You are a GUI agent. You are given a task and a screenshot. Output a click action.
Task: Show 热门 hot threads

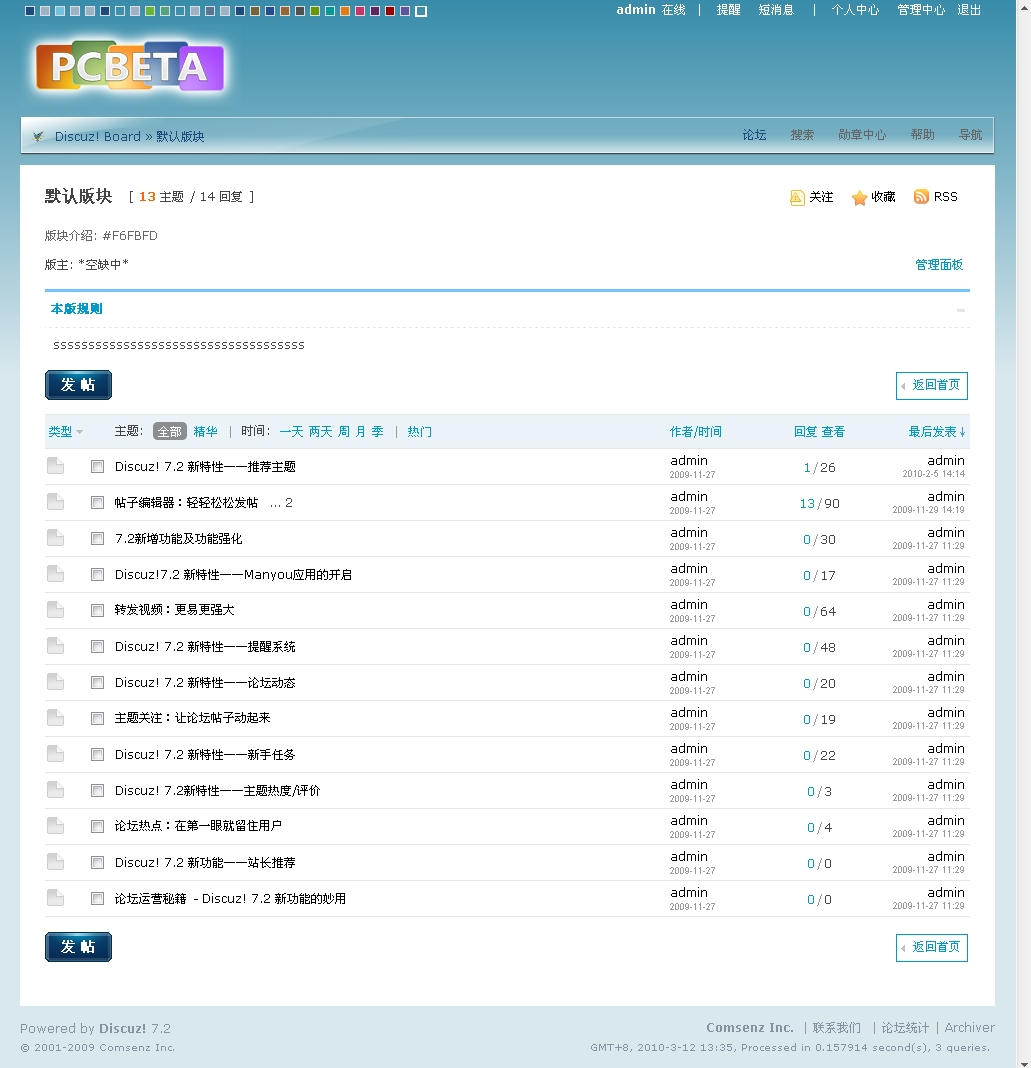tap(419, 431)
